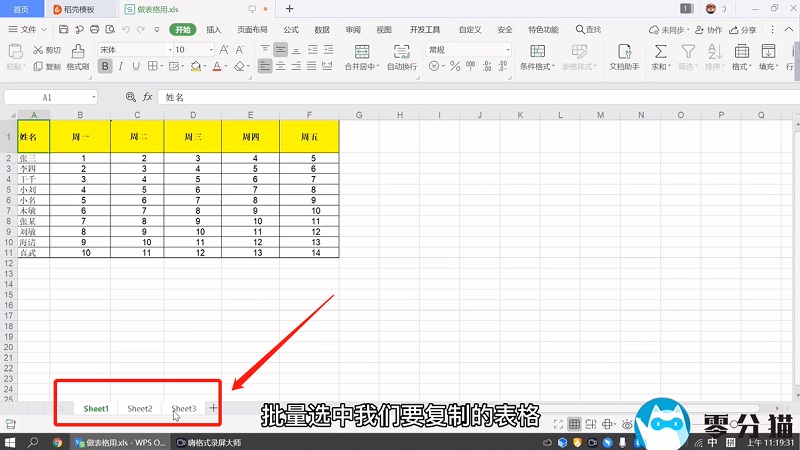The height and width of the screenshot is (450, 800).
Task: Toggle Underline formatting button
Action: tap(137, 67)
